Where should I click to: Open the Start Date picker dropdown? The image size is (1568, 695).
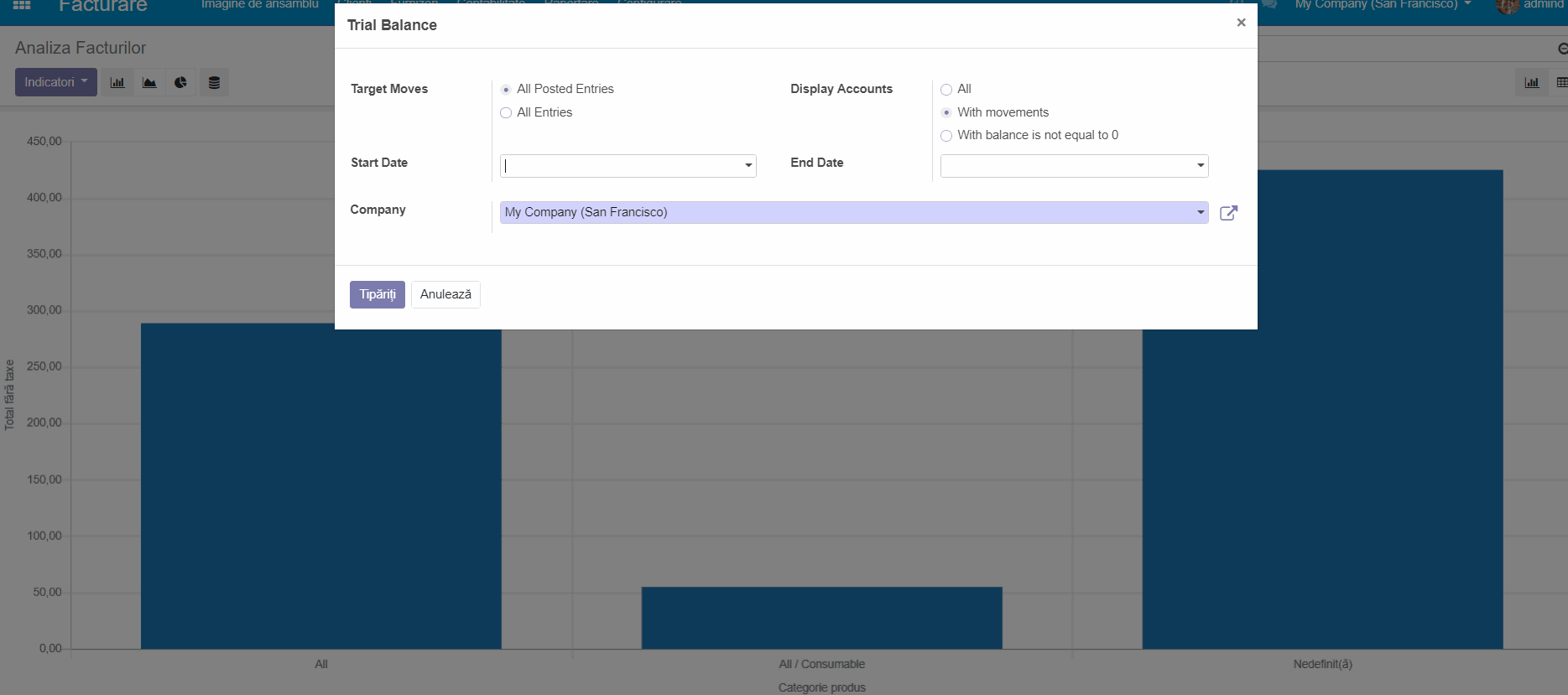pos(748,166)
